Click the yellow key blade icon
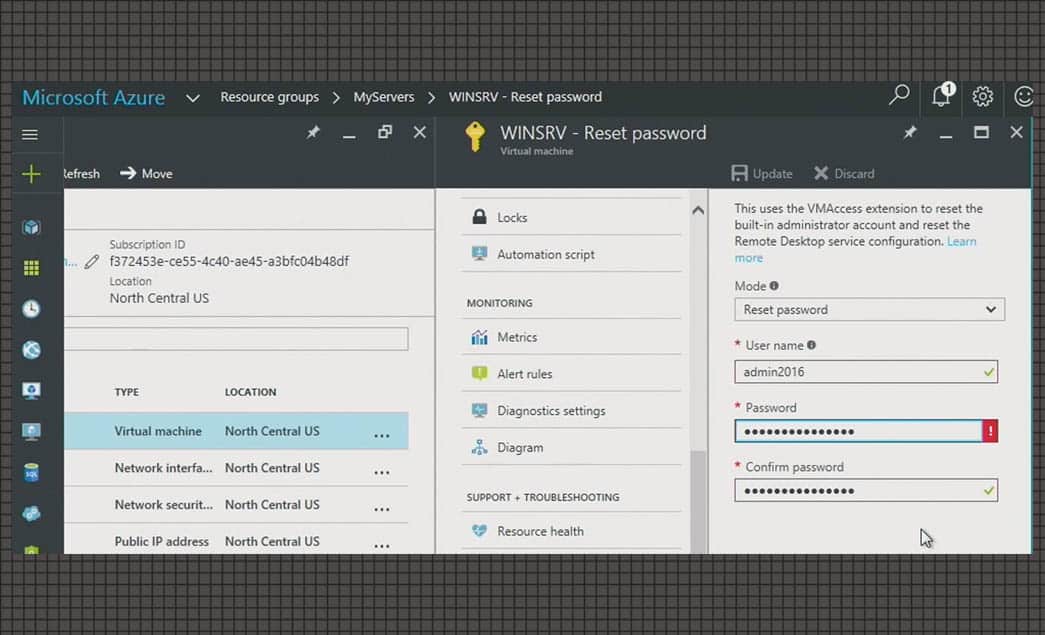The image size is (1045, 635). pyautogui.click(x=475, y=137)
